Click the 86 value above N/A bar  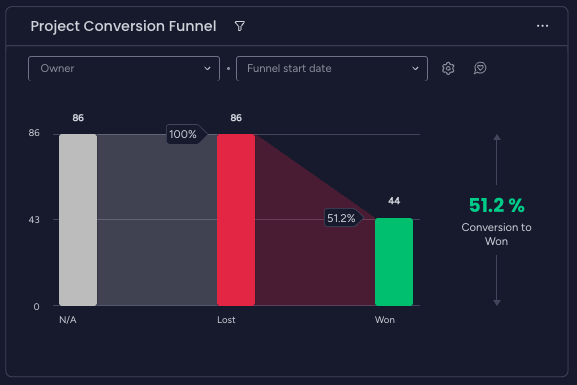click(78, 118)
